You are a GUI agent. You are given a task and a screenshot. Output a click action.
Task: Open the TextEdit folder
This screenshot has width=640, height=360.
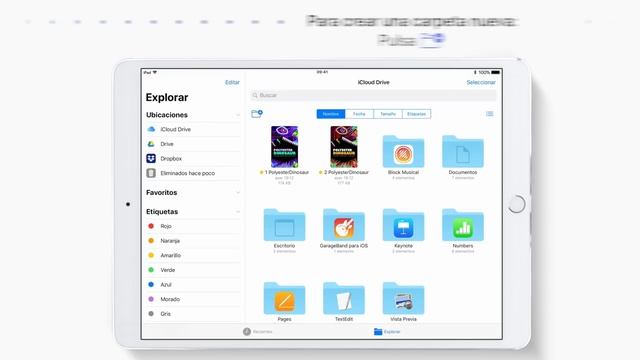point(344,298)
